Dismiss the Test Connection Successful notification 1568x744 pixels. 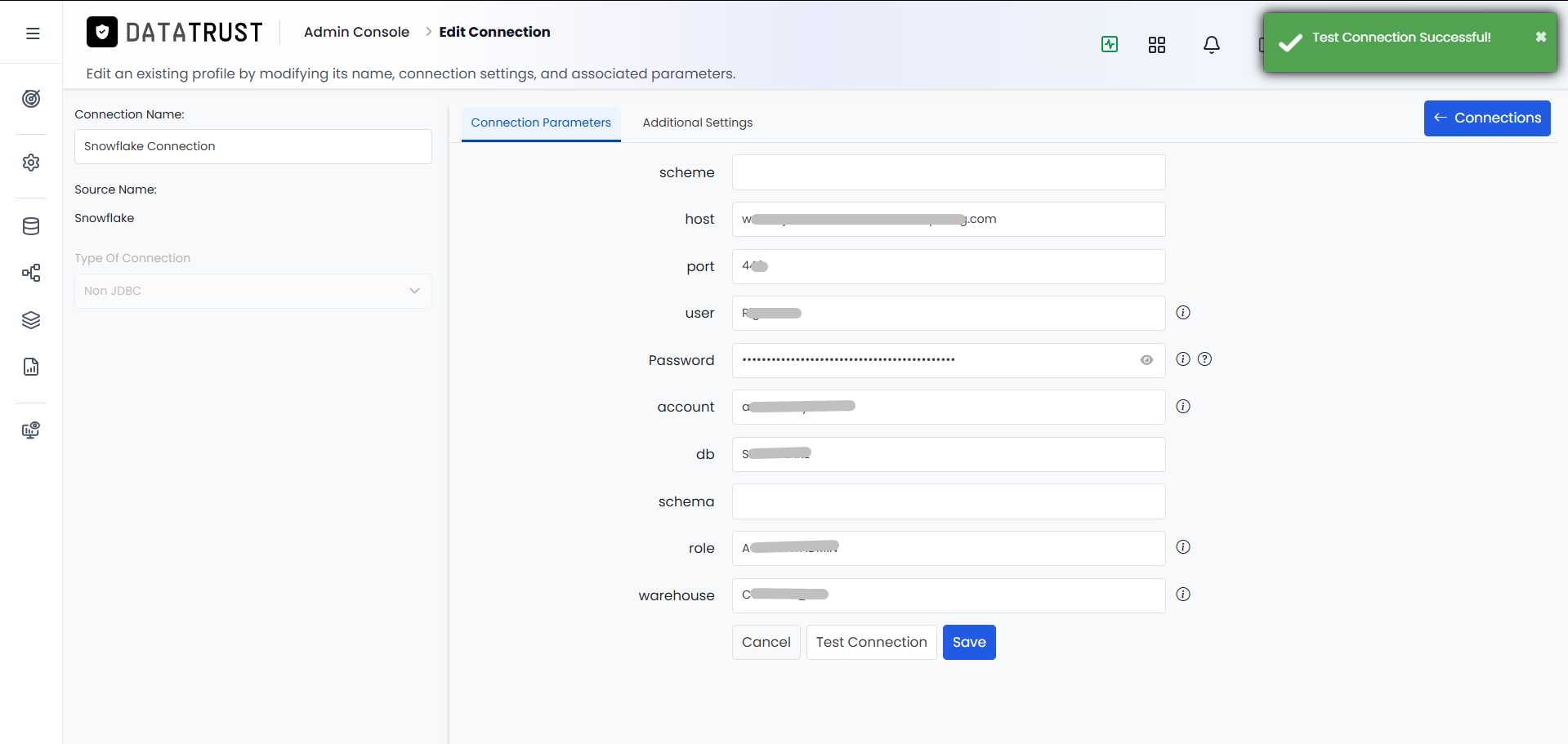(x=1541, y=37)
